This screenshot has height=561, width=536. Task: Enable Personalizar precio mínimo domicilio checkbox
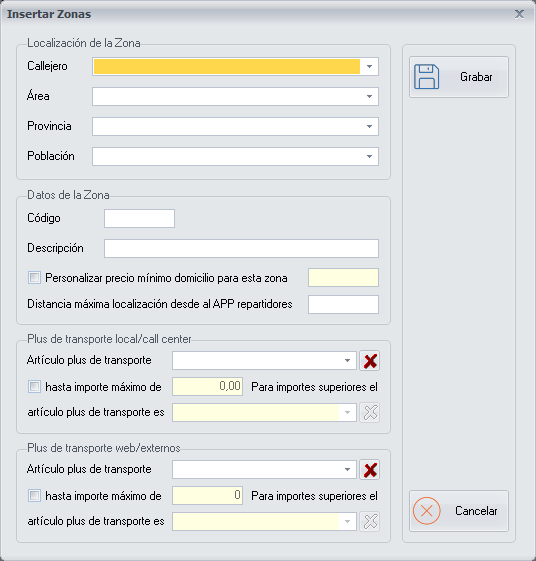tap(34, 278)
